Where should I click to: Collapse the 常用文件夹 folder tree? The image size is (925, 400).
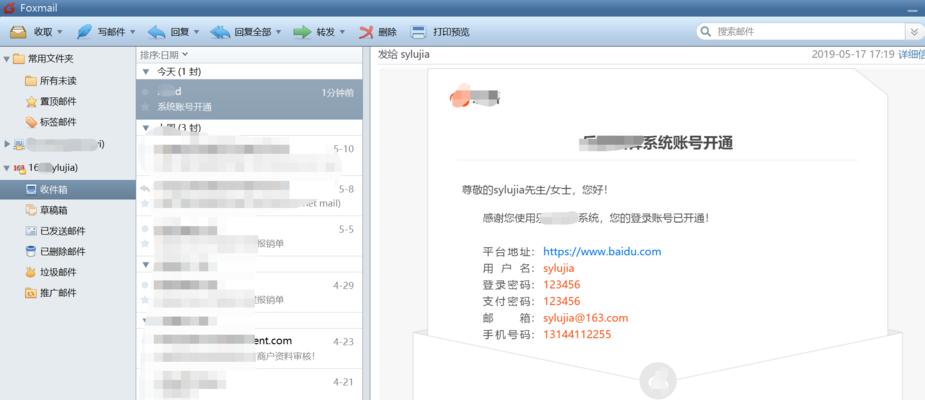coord(6,59)
